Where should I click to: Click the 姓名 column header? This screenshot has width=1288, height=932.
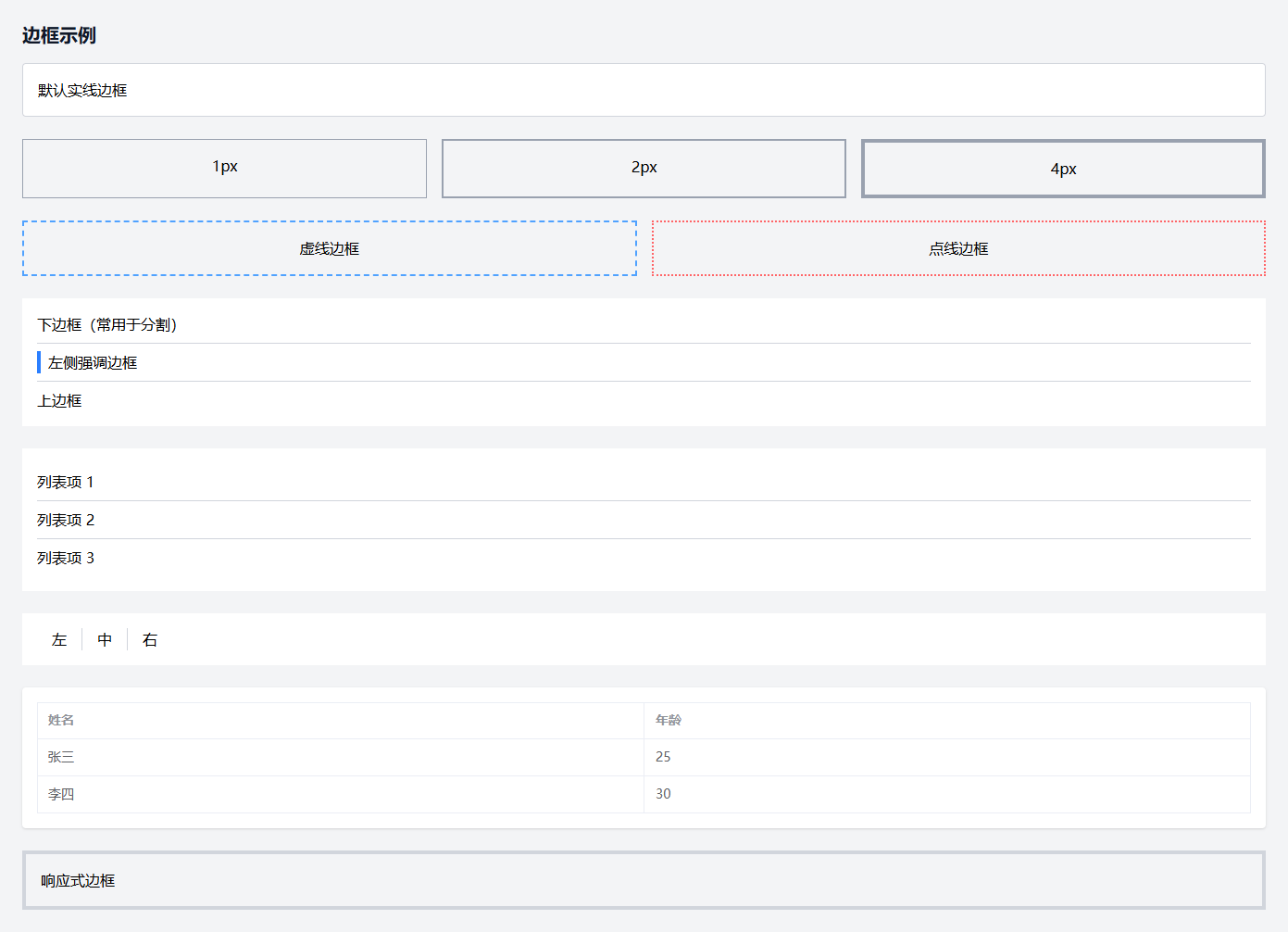coord(340,720)
